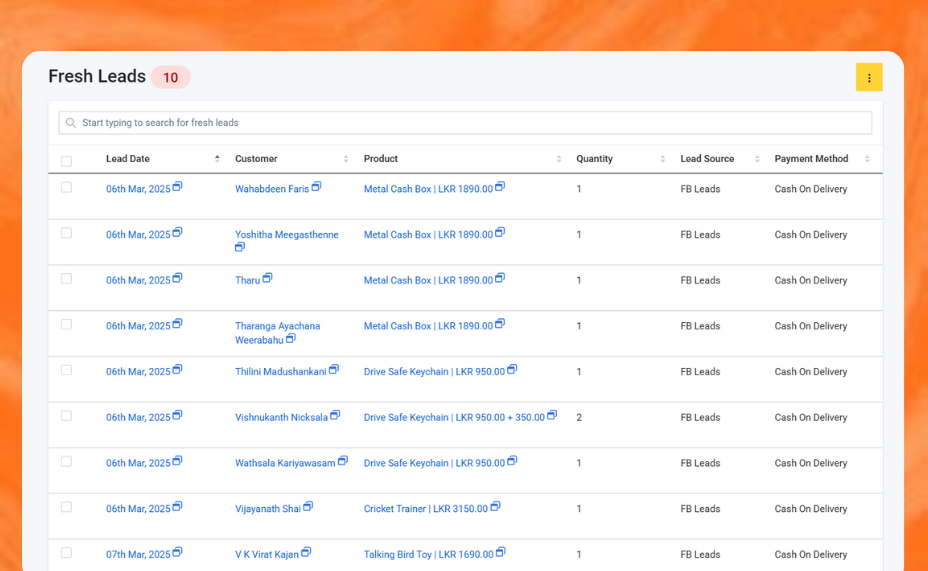
Task: Open the Wahabdeen Faris customer link
Action: (x=272, y=189)
